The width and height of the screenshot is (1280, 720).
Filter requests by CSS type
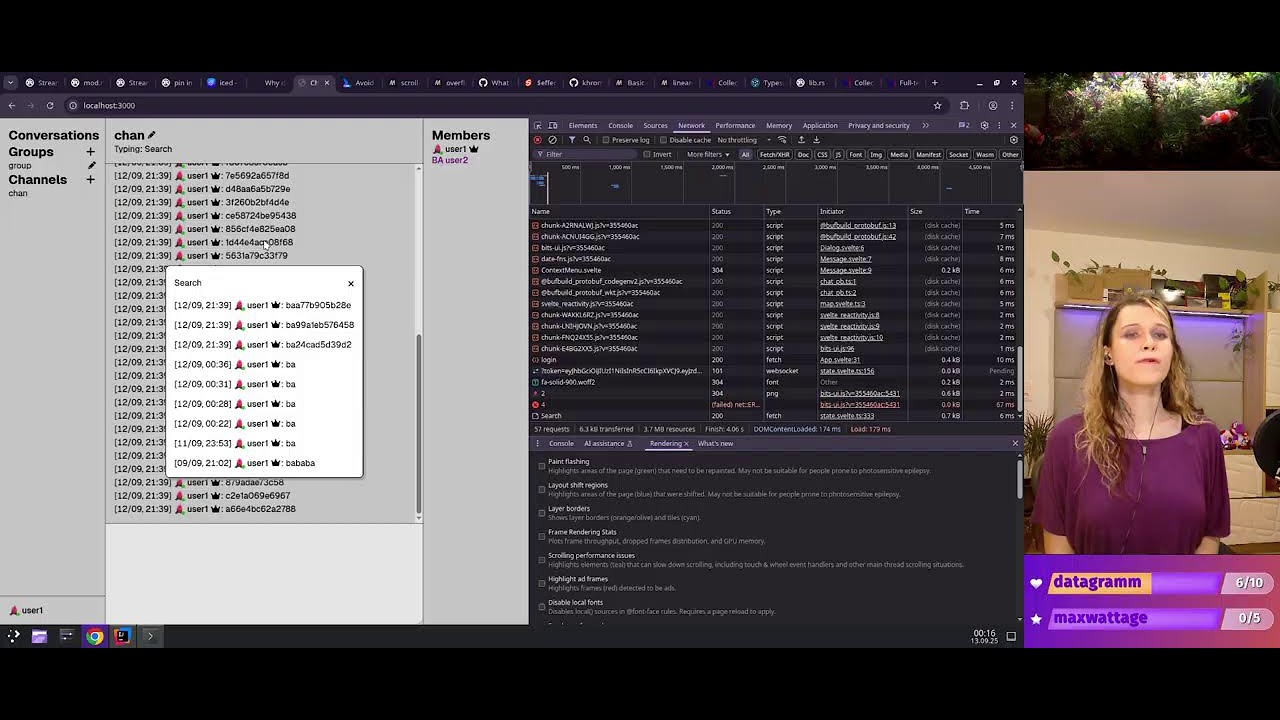pos(823,155)
